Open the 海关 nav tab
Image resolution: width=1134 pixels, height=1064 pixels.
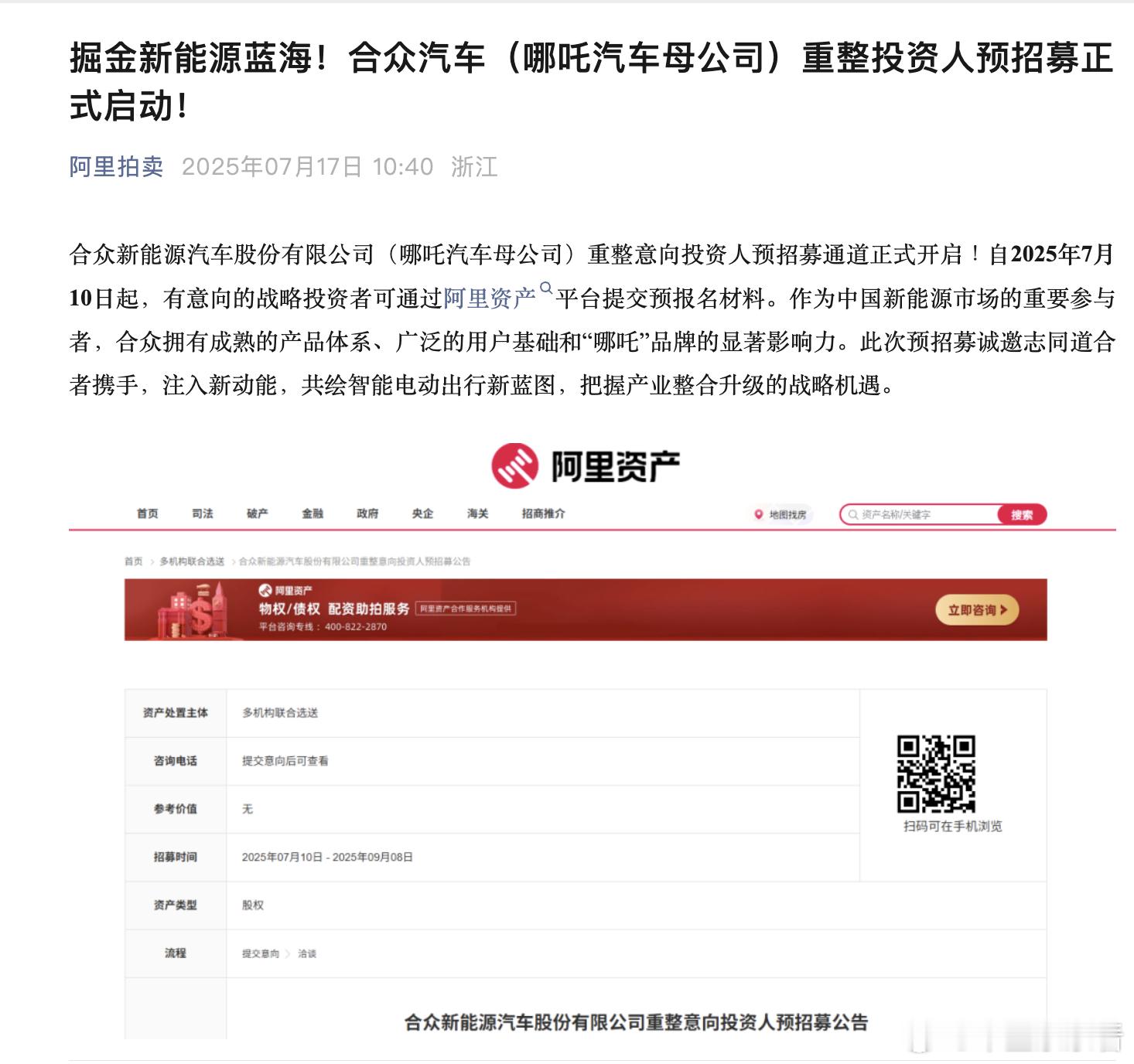[x=477, y=513]
